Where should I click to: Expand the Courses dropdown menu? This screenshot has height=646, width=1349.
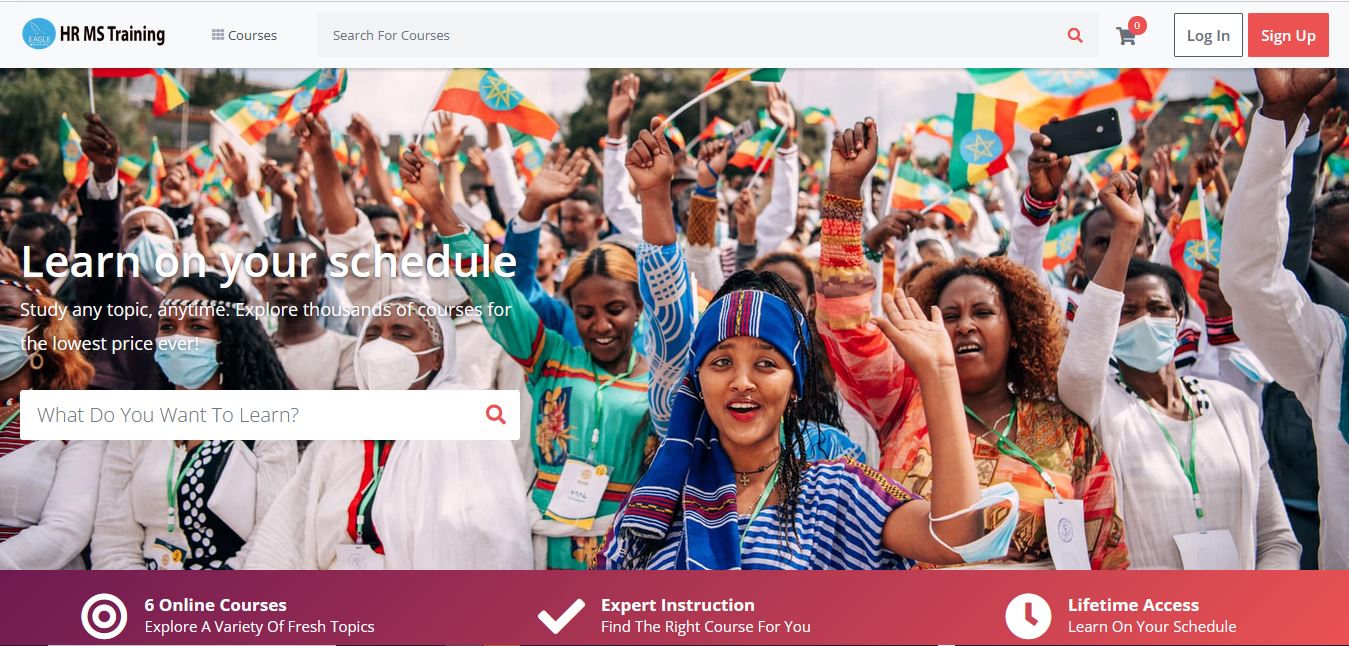(x=244, y=35)
